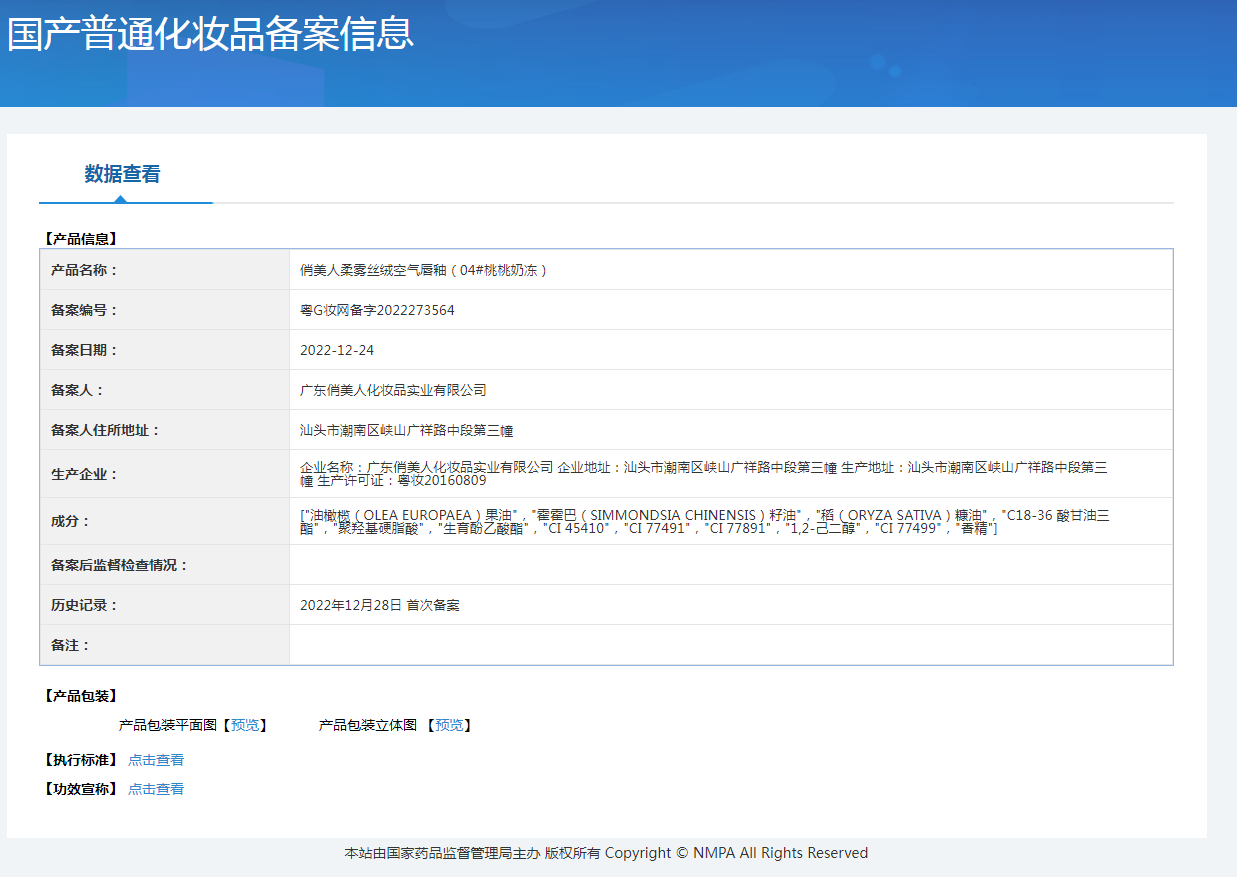This screenshot has width=1237, height=877.
Task: Click the product name 俏美人柔雾丝绒空气唇釉 value
Action: tap(424, 270)
